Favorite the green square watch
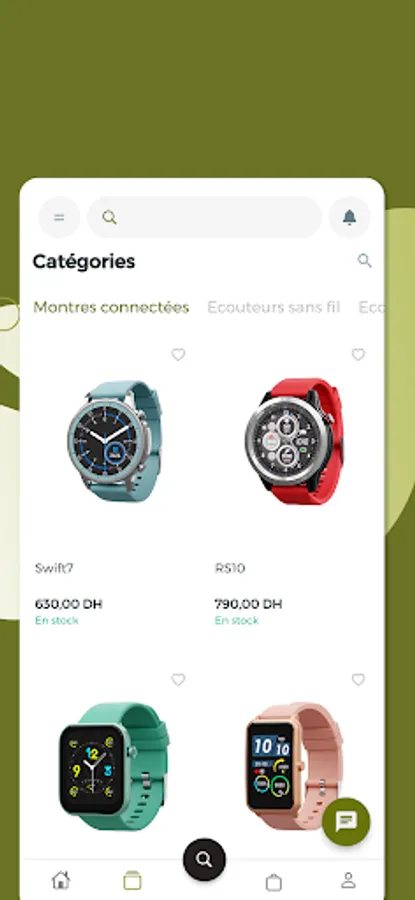Image resolution: width=415 pixels, height=900 pixels. click(179, 680)
